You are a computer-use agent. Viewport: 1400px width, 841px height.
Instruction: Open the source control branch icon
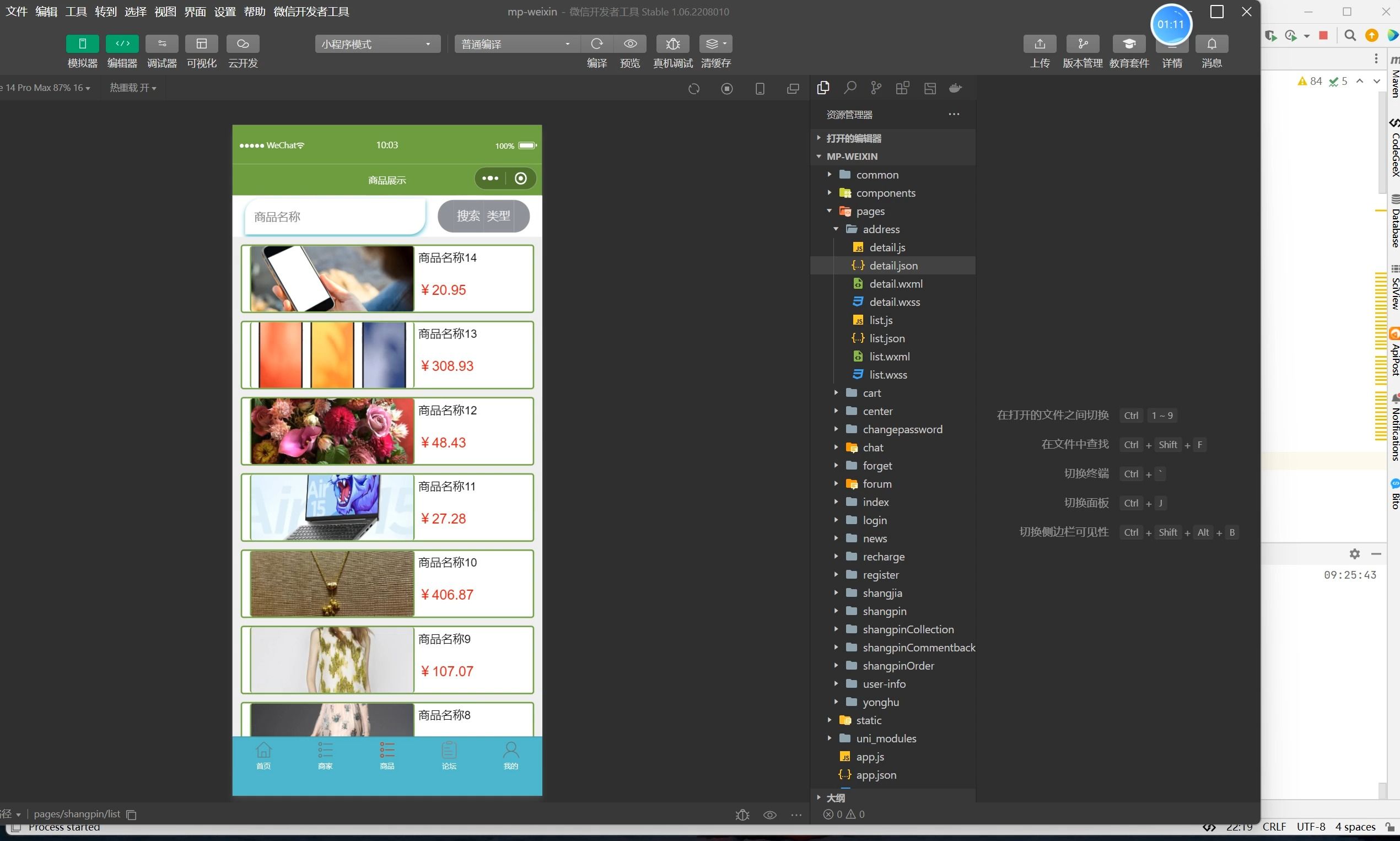[x=876, y=88]
